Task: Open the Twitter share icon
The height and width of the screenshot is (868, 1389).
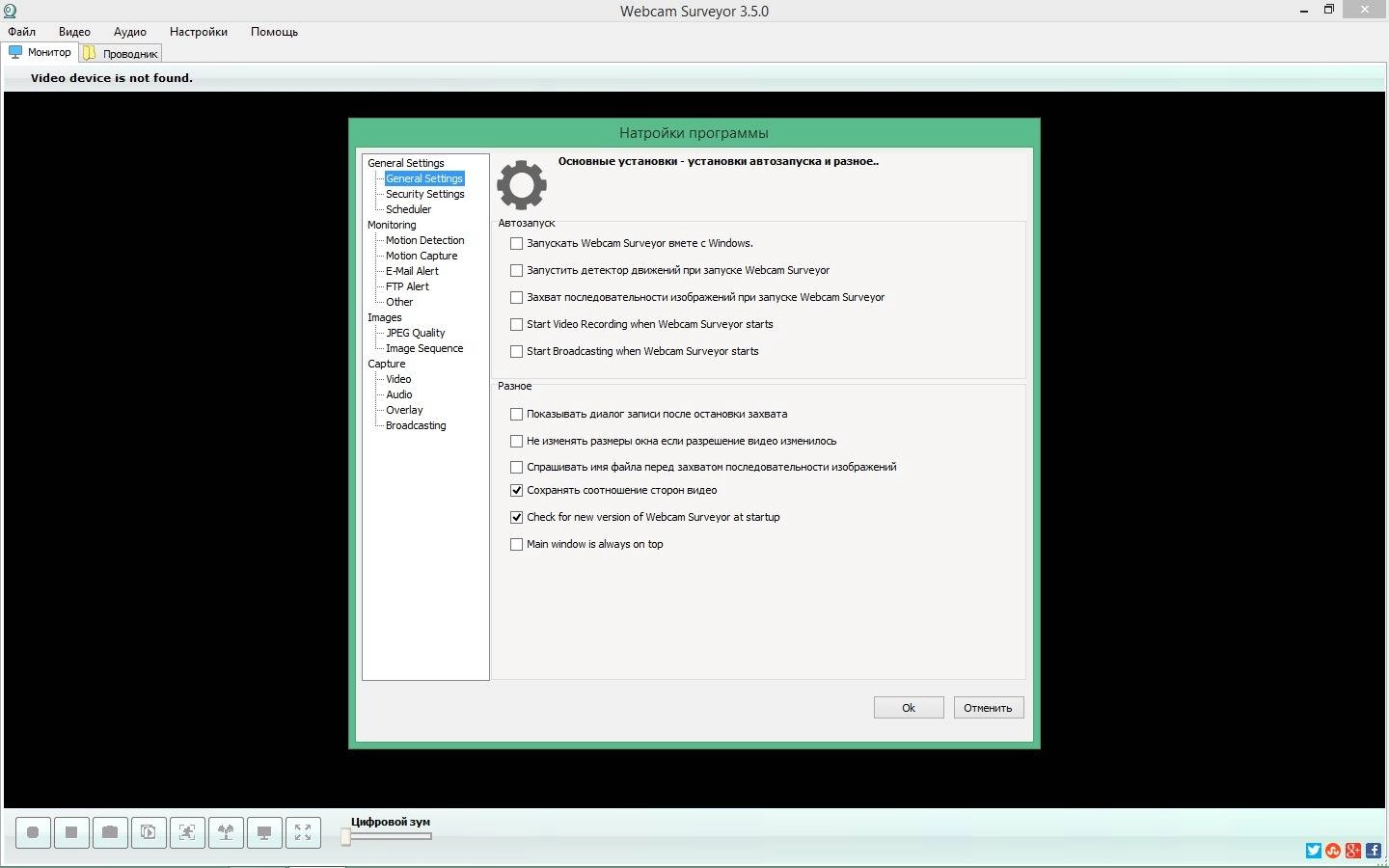Action: [1313, 851]
